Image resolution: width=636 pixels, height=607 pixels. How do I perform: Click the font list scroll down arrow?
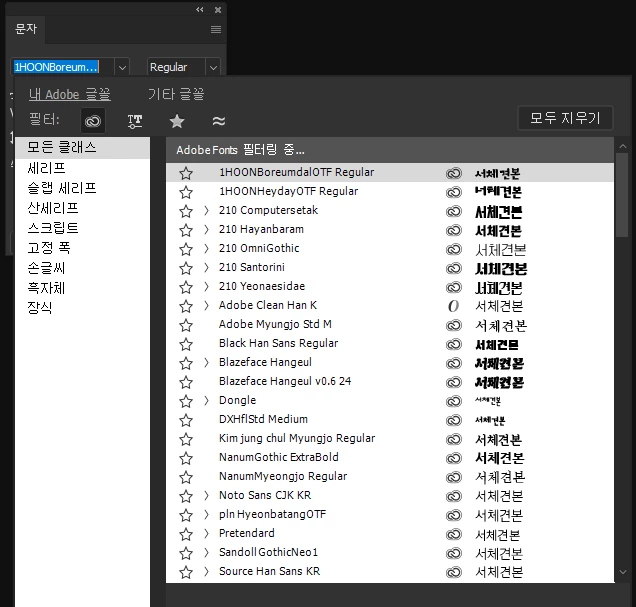pos(623,572)
